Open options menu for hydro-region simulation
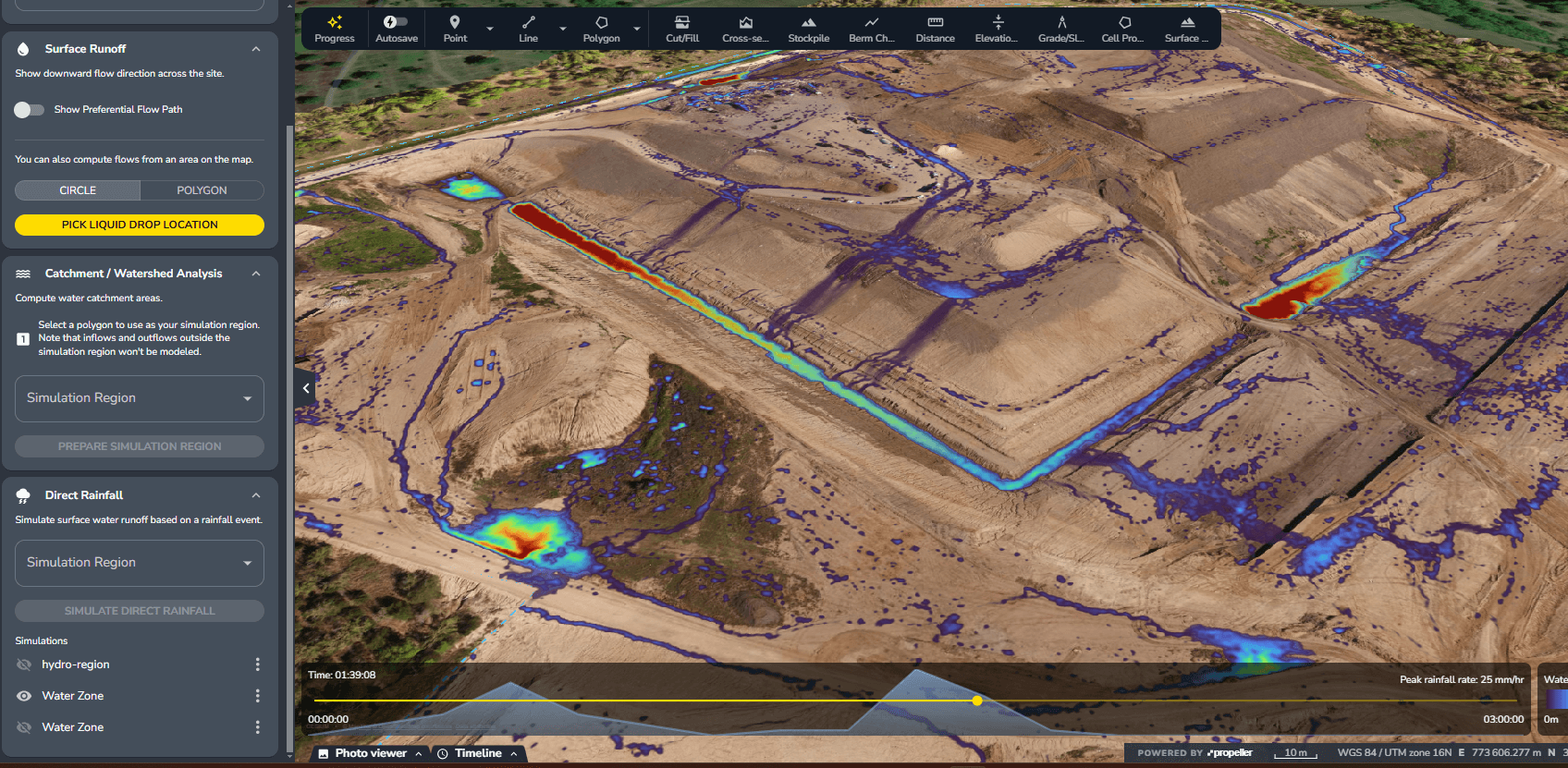1568x768 pixels. [x=257, y=664]
